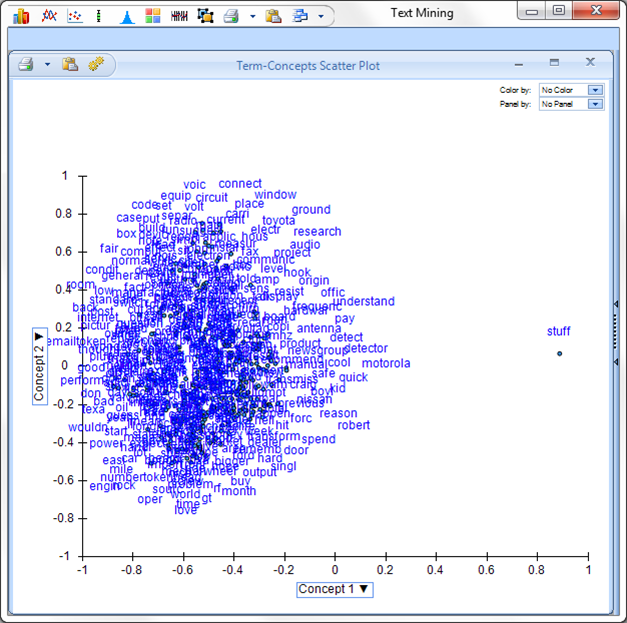Click the 'quick' term label
The width and height of the screenshot is (627, 623).
(x=353, y=377)
